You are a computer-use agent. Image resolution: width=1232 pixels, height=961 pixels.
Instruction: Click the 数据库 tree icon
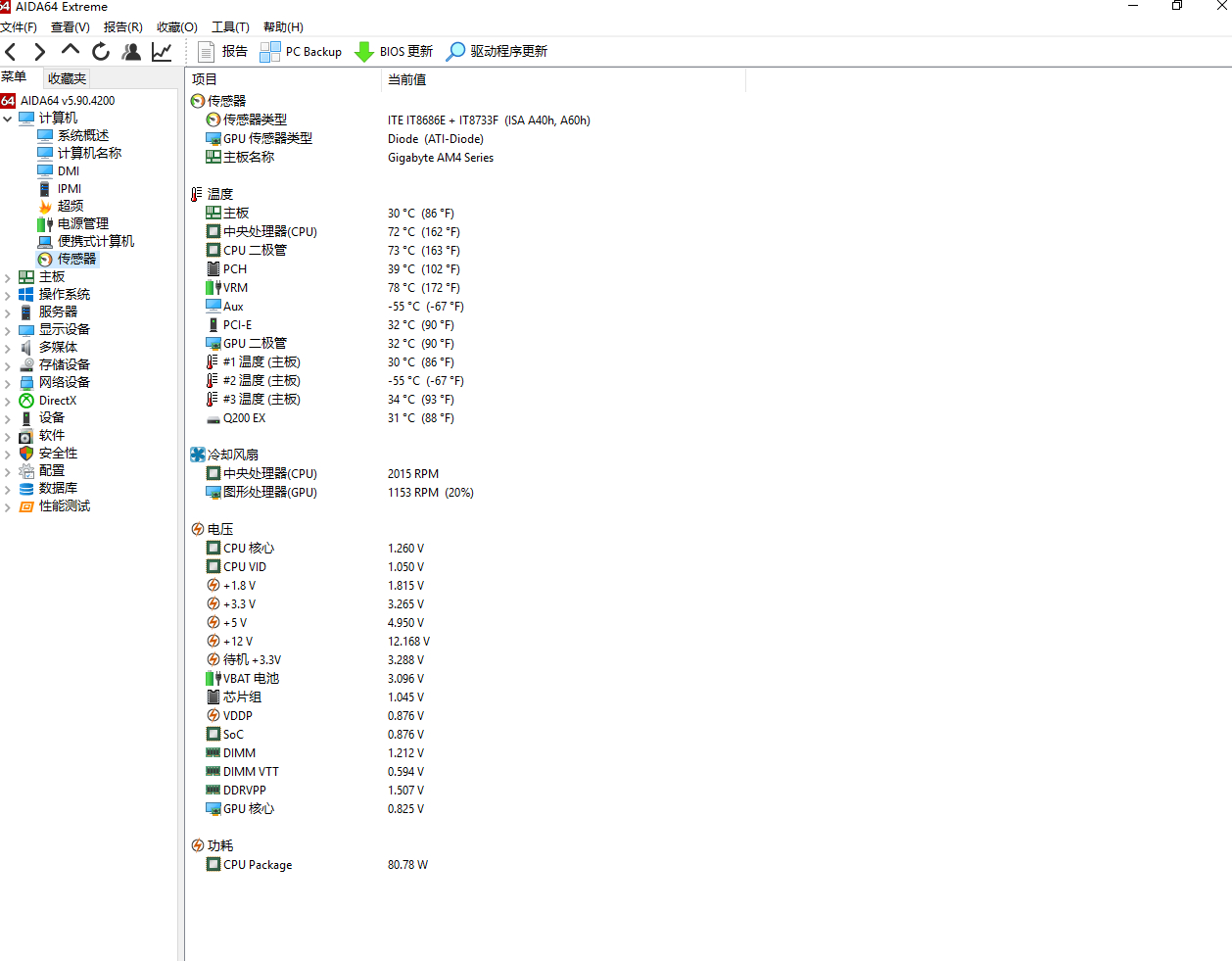click(x=26, y=489)
